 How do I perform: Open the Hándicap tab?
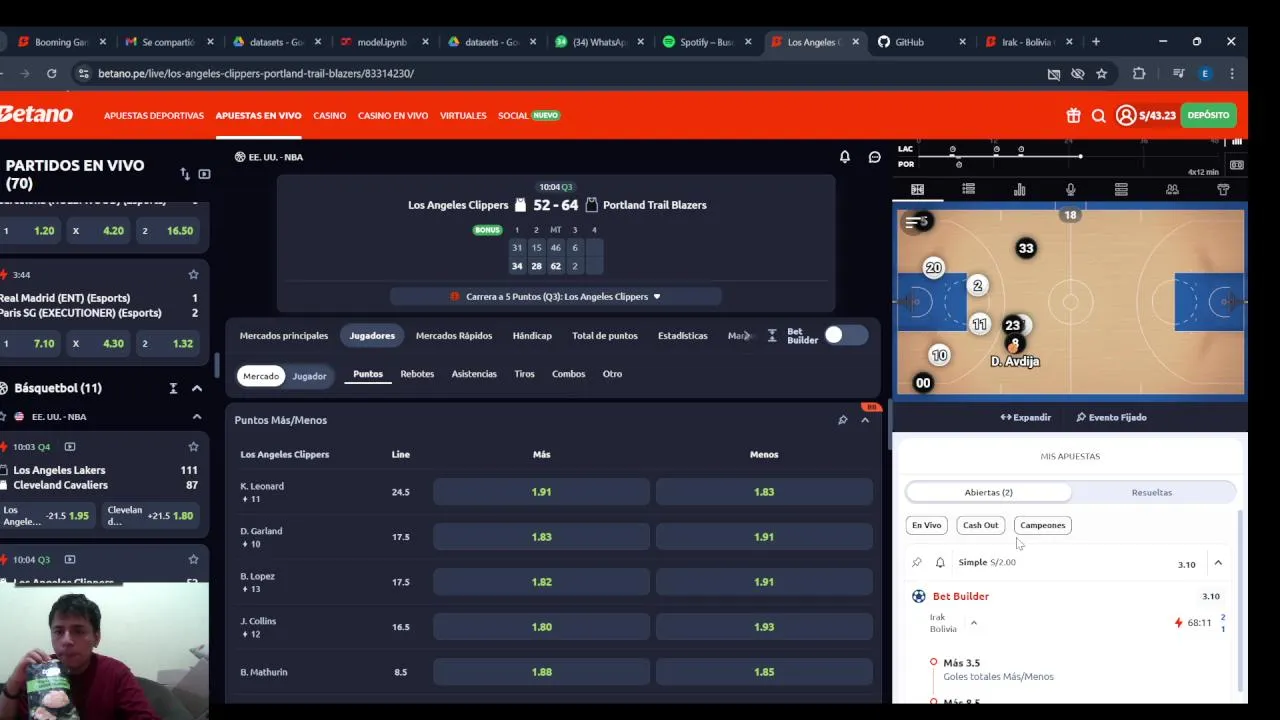tap(532, 336)
